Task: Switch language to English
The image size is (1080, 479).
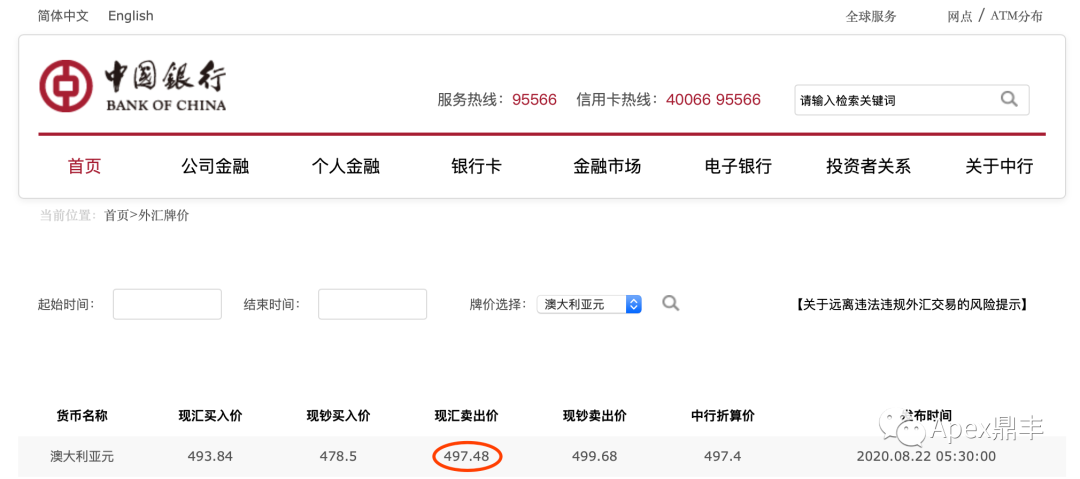Action: click(x=131, y=16)
